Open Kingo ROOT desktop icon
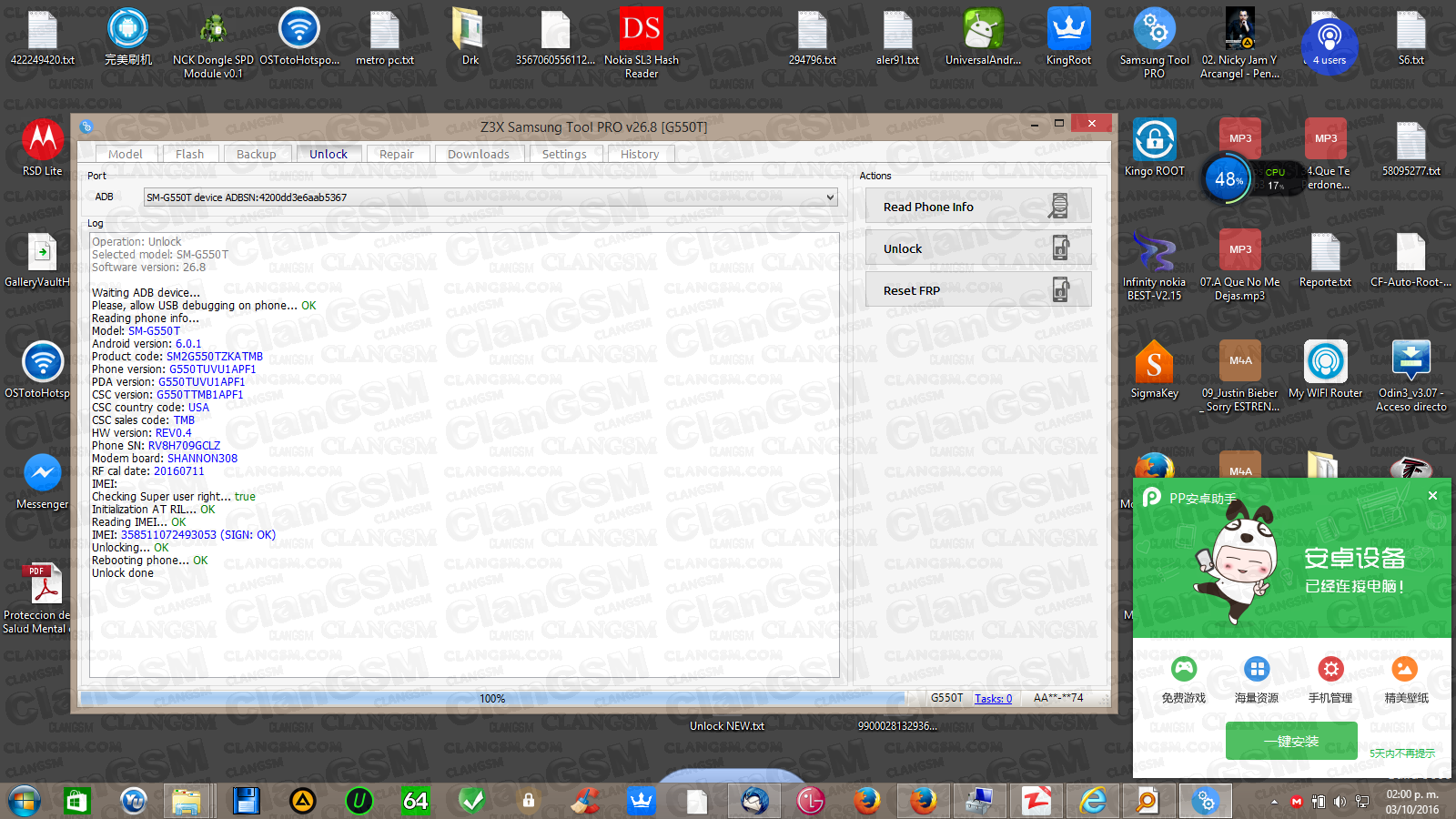 click(x=1154, y=147)
